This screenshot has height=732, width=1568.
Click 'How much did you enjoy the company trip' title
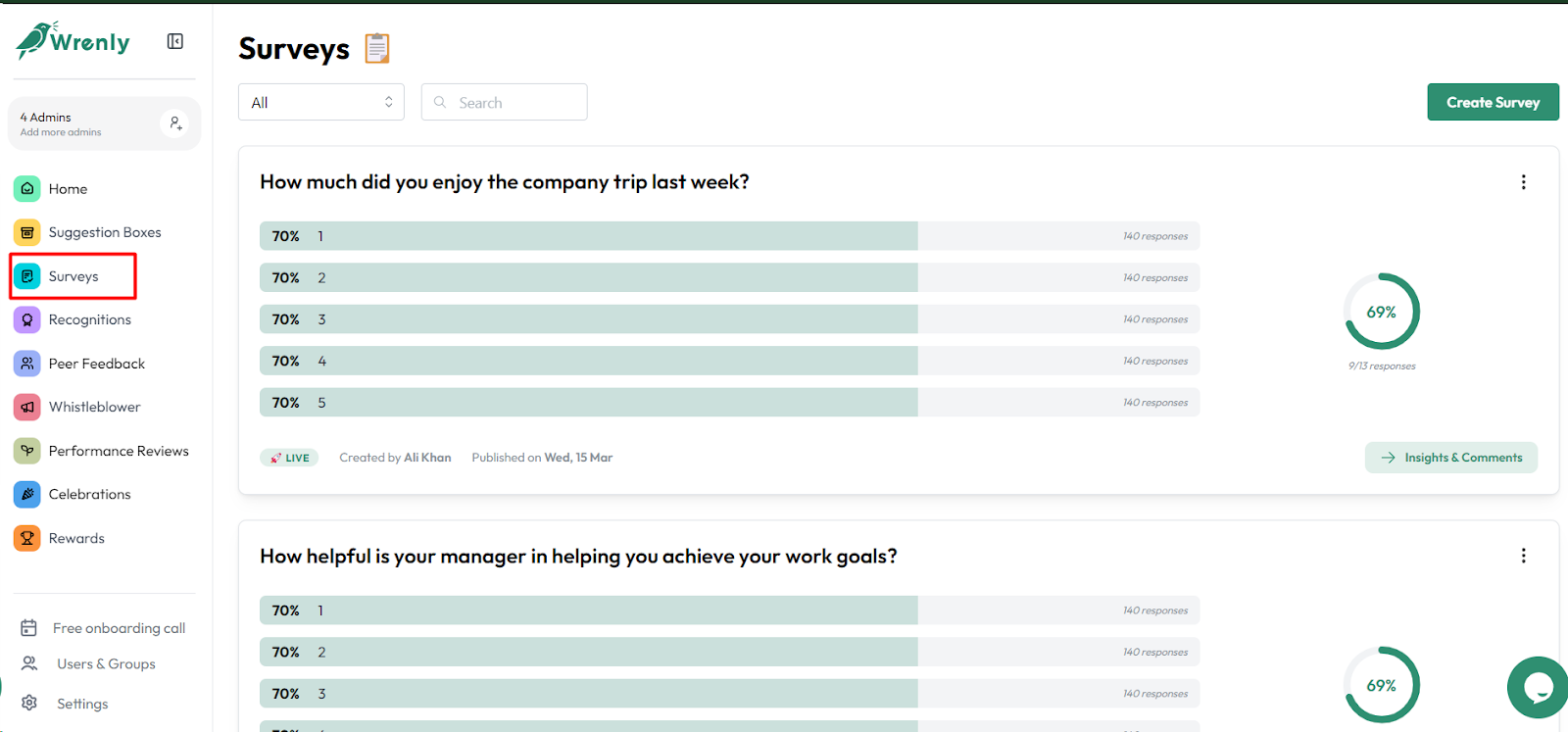point(504,182)
